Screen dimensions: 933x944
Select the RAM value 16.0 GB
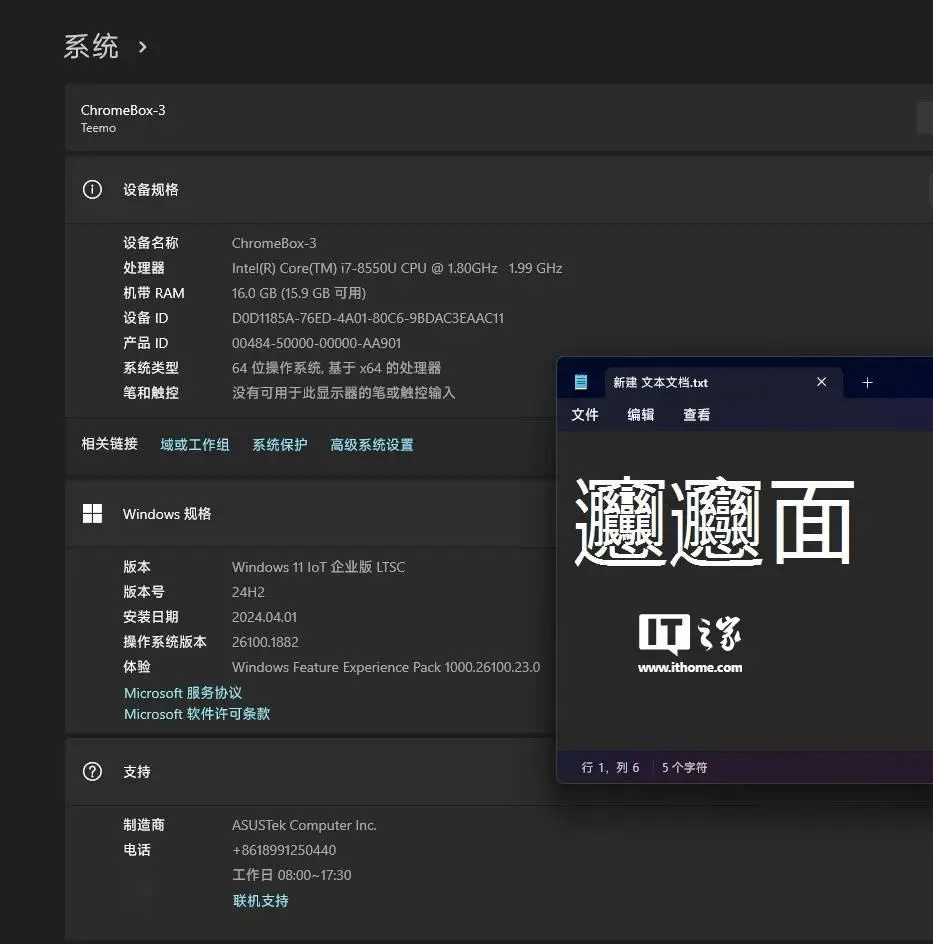click(299, 293)
